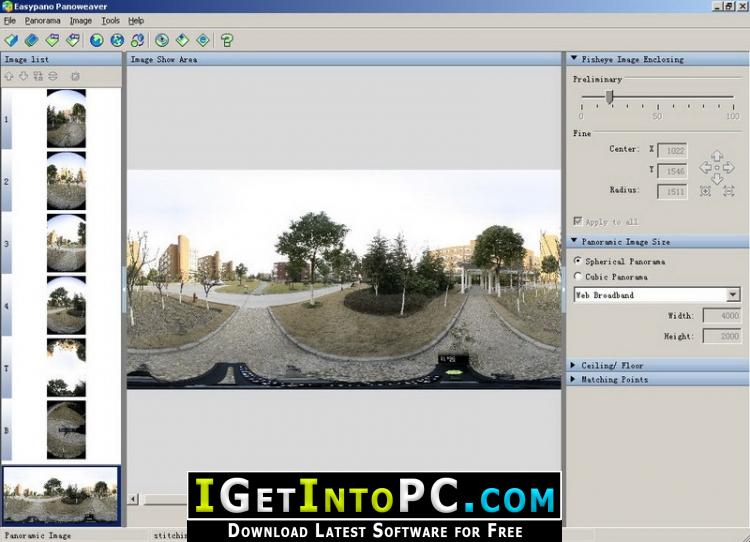The image size is (750, 542).
Task: Click the globe with arrows toolbar icon
Action: [117, 40]
